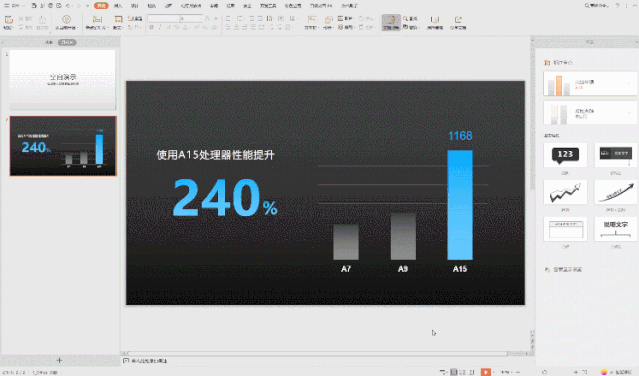Insert a Text Box from ribbon
Image resolution: width=639 pixels, height=376 pixels.
[311, 22]
